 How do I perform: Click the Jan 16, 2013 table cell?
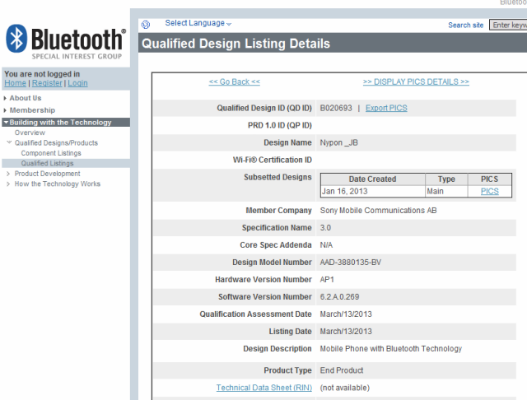point(373,191)
